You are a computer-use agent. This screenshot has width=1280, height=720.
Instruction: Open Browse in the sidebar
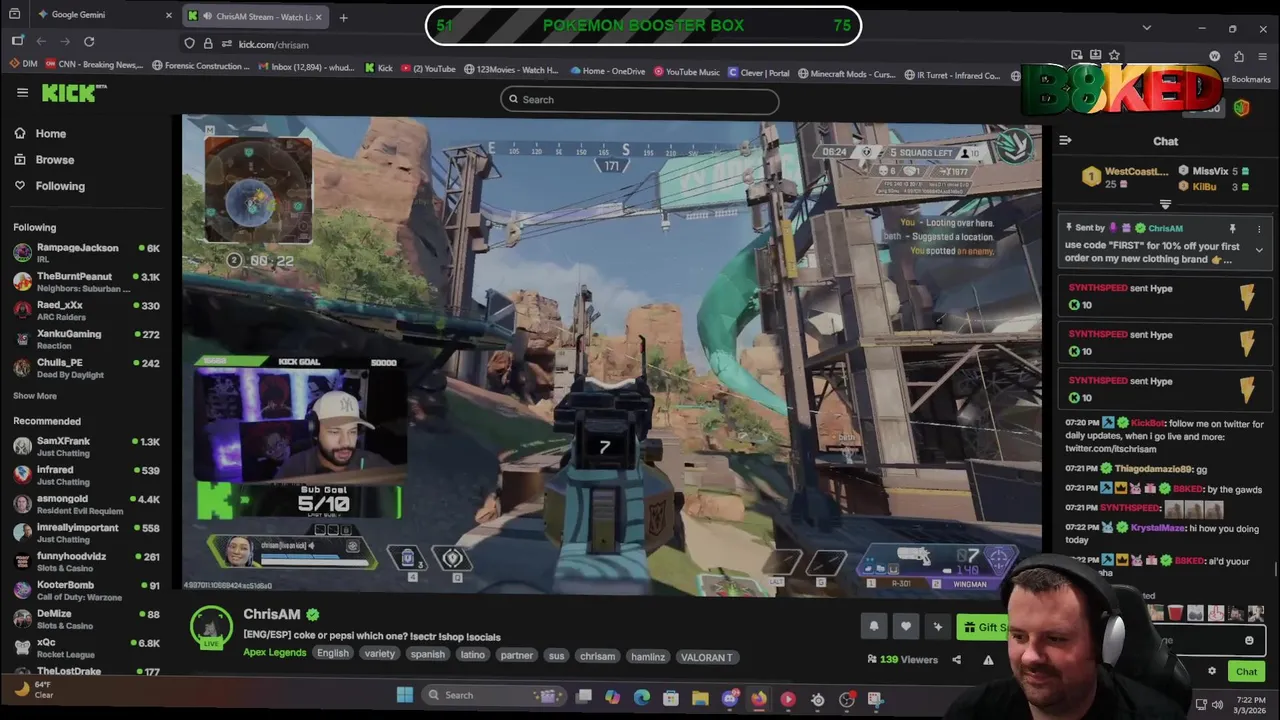click(x=44, y=159)
